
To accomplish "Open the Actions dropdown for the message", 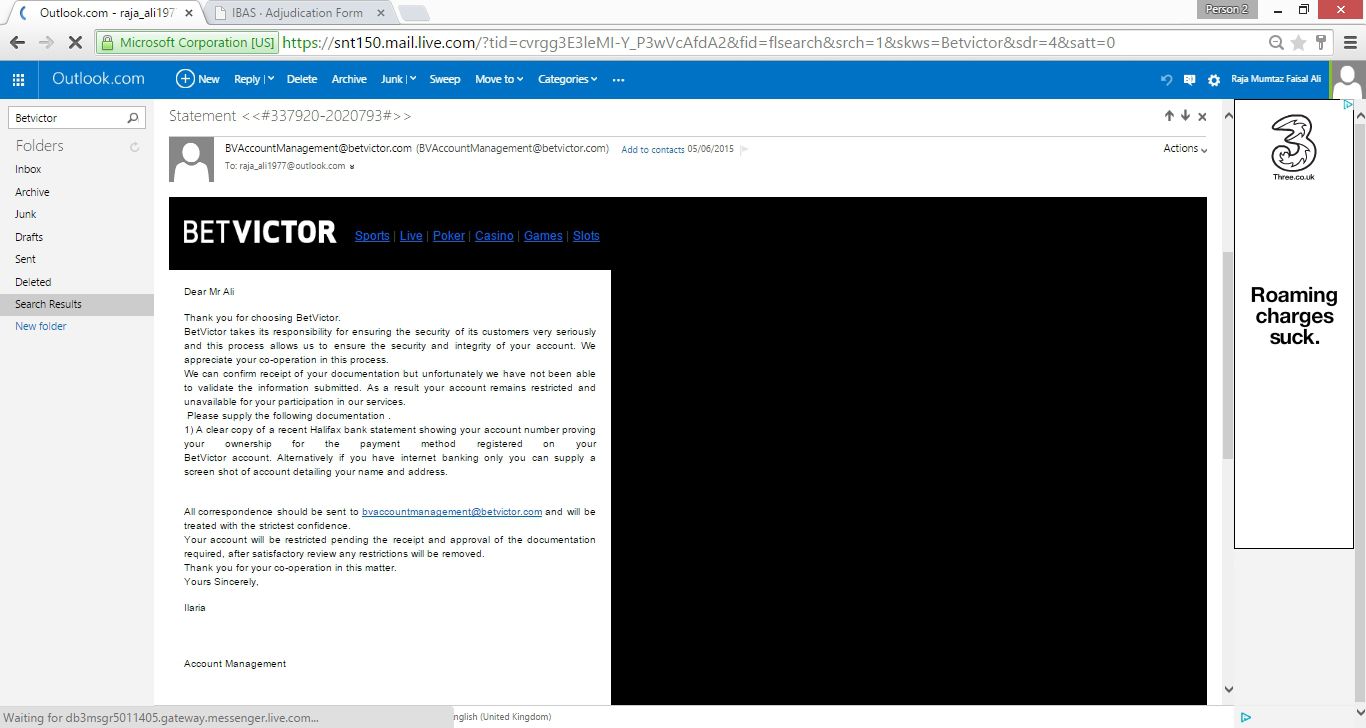I will (1185, 148).
